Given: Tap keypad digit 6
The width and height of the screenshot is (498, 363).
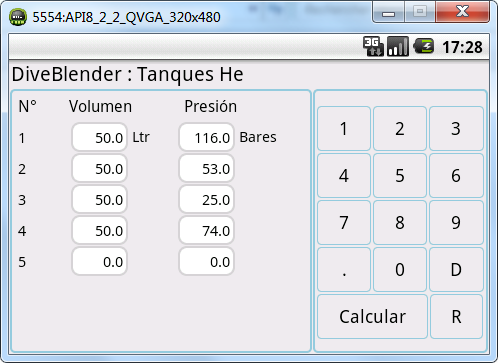Looking at the screenshot, I should coord(456,176).
